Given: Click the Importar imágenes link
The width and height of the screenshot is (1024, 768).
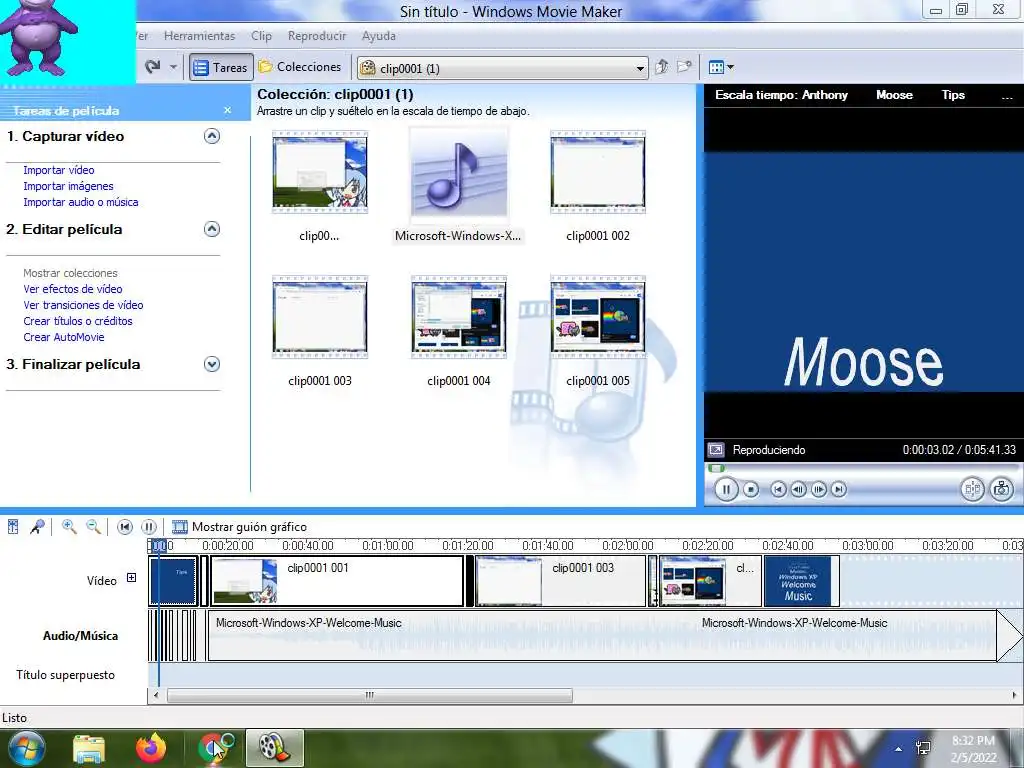Looking at the screenshot, I should click(x=69, y=186).
